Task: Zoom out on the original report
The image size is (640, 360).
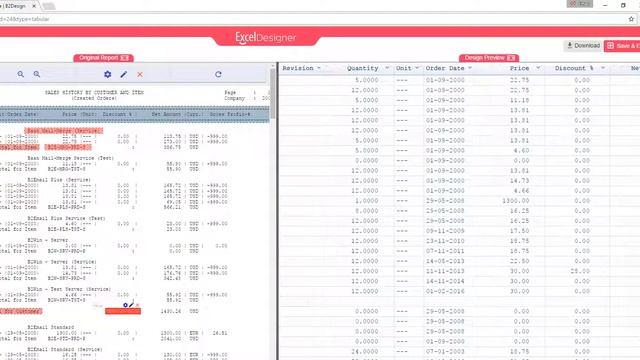Action: tap(37, 74)
